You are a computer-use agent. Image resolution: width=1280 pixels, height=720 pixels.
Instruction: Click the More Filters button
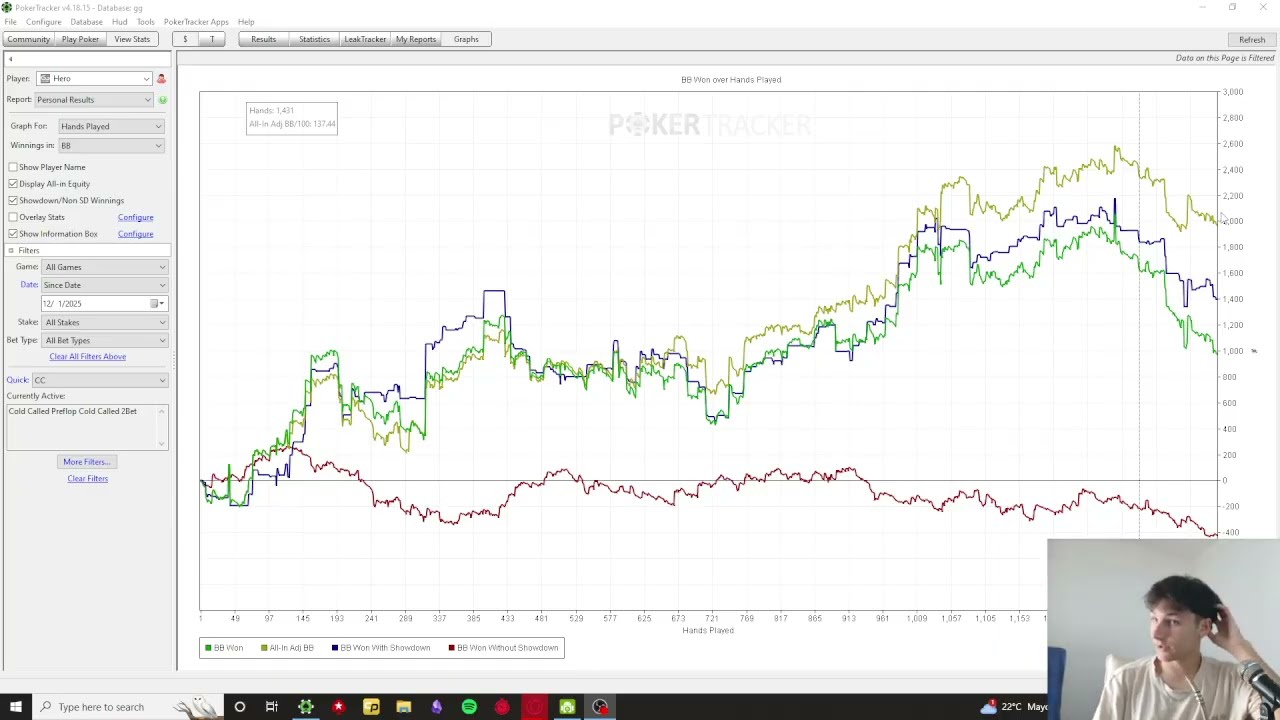tap(88, 462)
